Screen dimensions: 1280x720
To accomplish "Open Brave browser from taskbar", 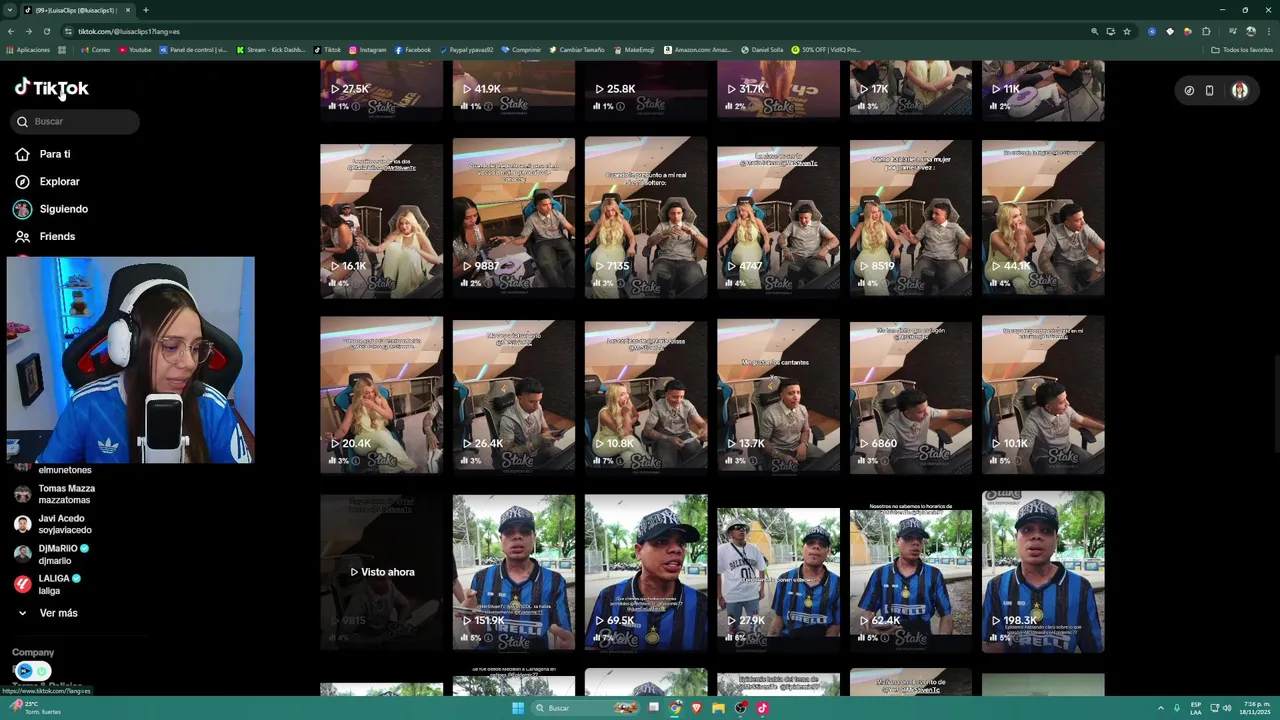I will pos(697,708).
